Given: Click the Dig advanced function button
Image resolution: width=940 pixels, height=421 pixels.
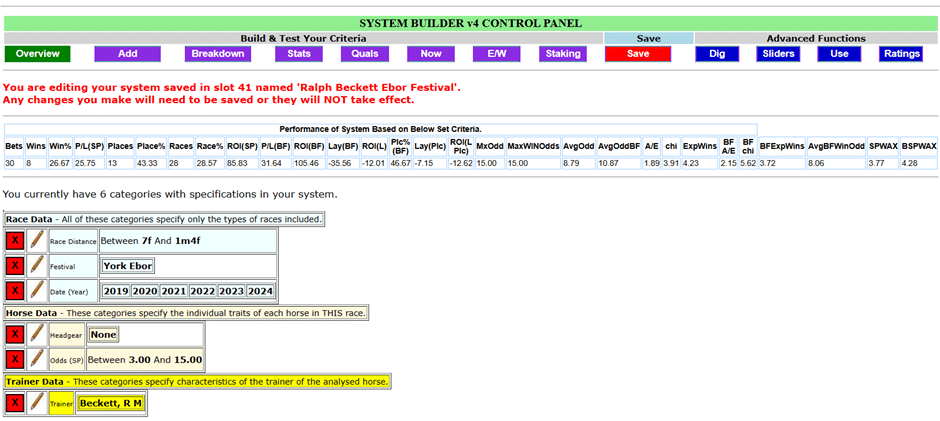Looking at the screenshot, I should pos(717,54).
